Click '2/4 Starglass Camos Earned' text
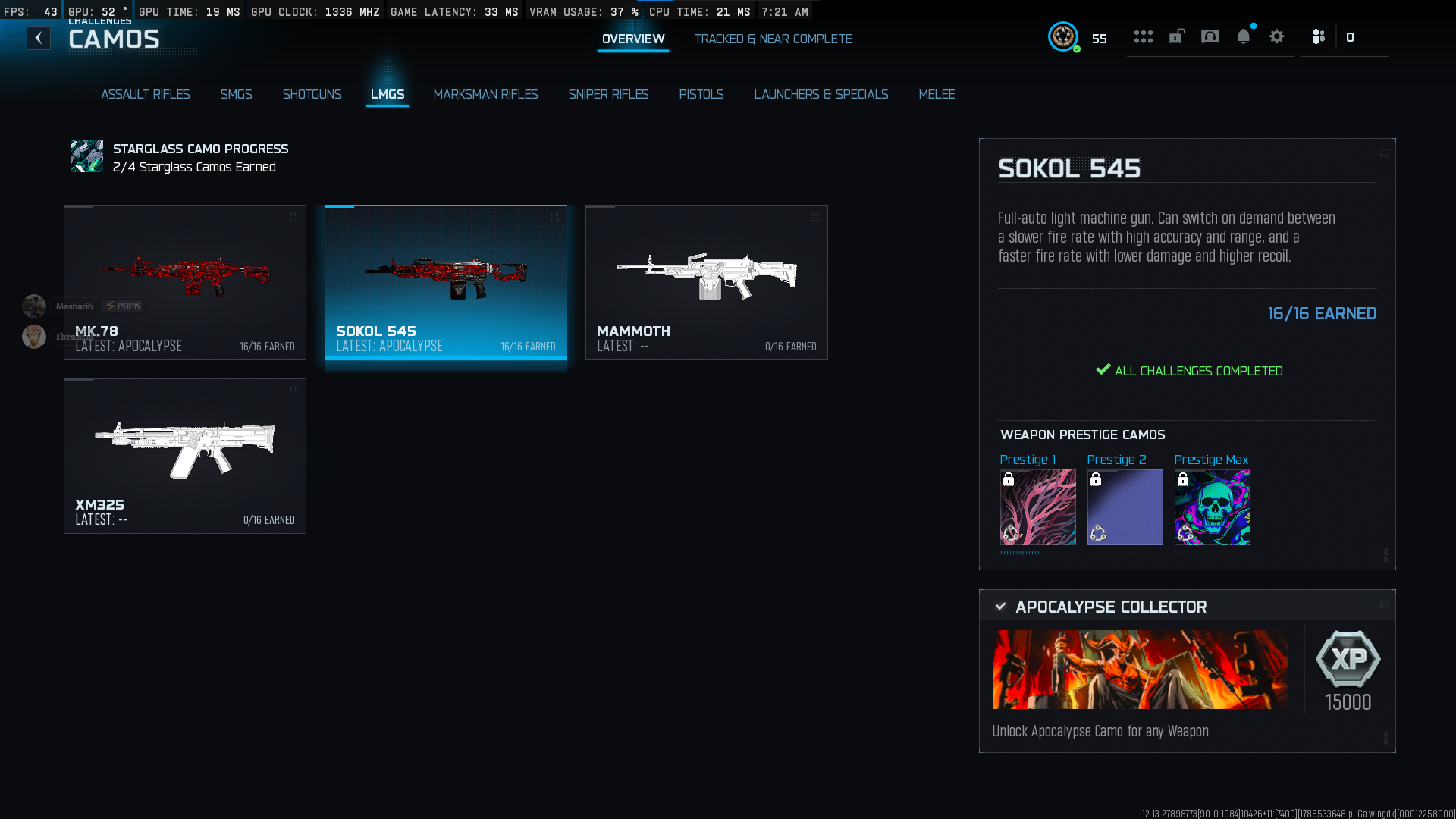1456x819 pixels. (x=194, y=167)
